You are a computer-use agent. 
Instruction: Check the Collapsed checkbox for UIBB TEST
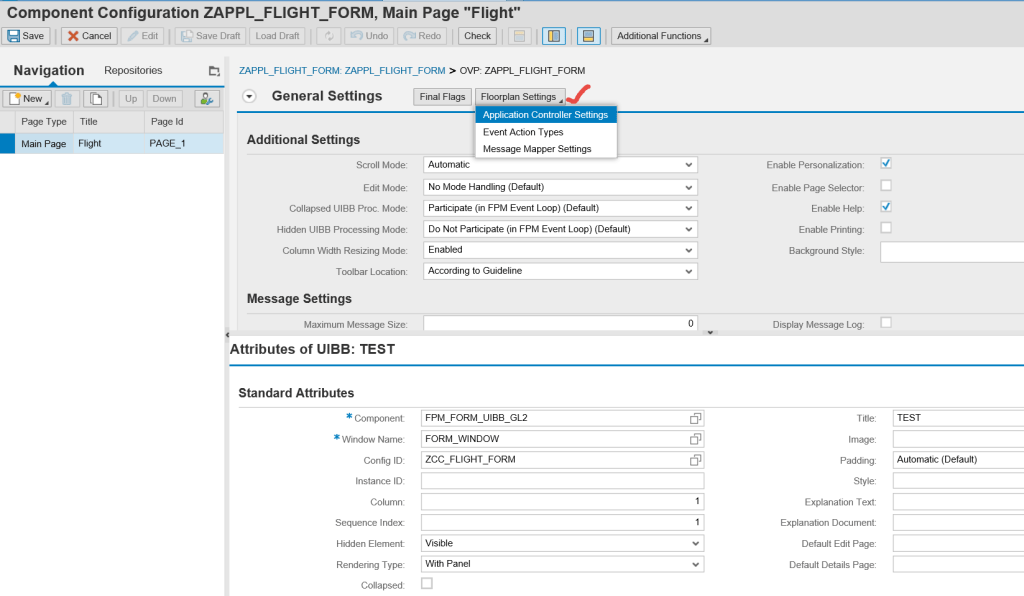pos(426,582)
